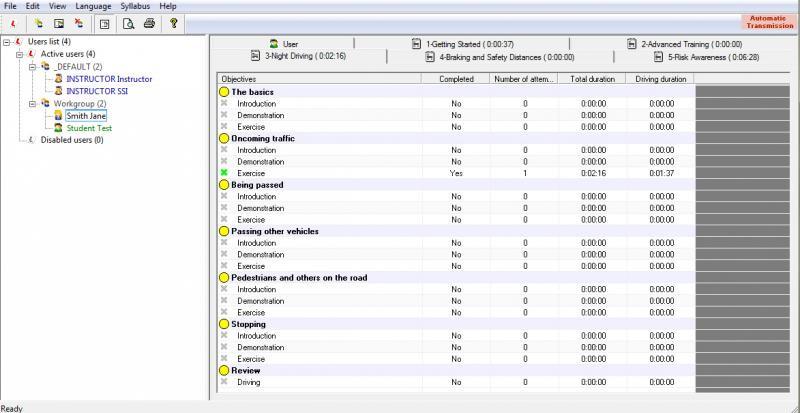Open the View menu
The width and height of the screenshot is (800, 413).
tap(58, 6)
